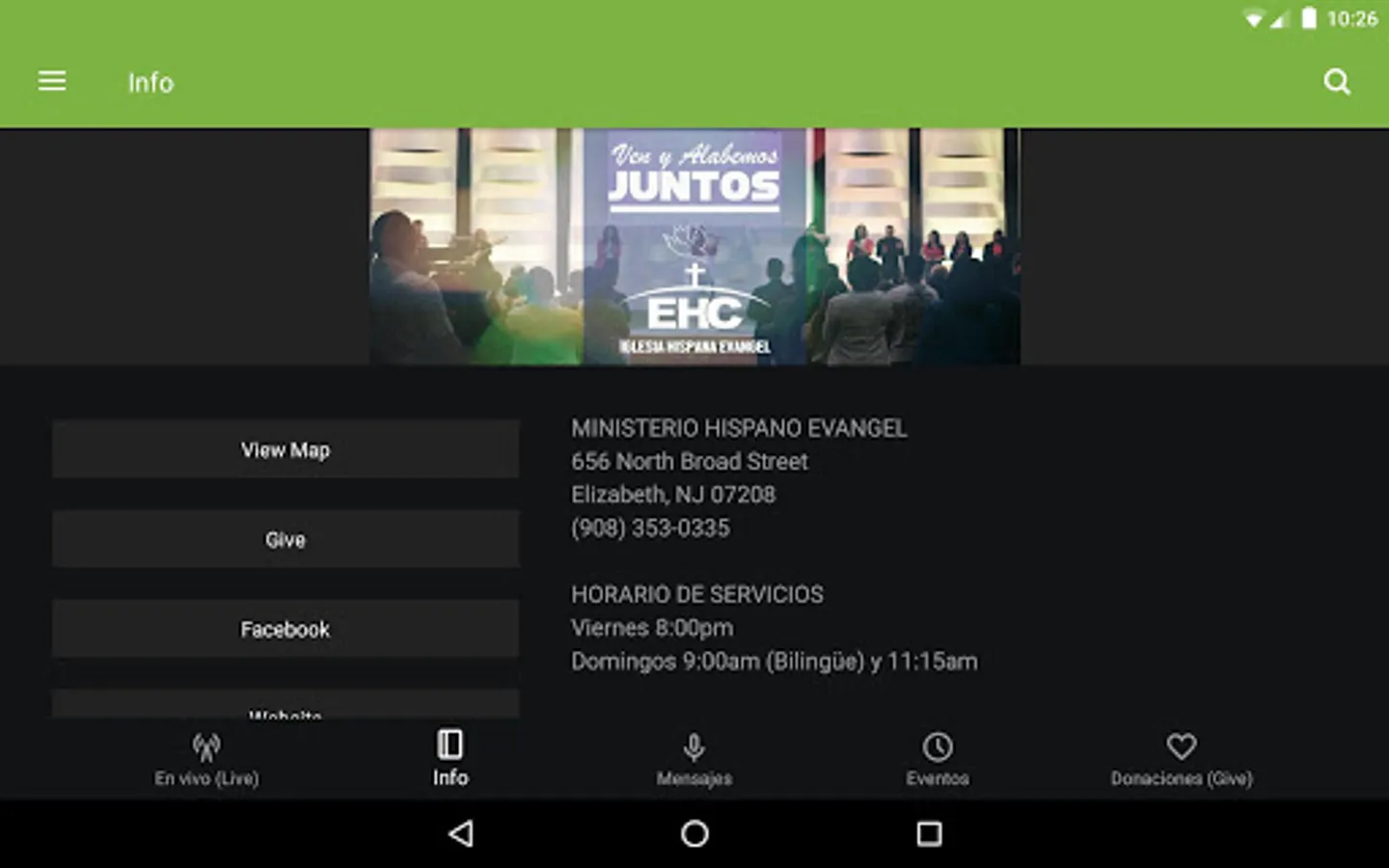Viewport: 1389px width, 868px height.
Task: Tap the Wi-Fi icon in status bar
Action: pyautogui.click(x=1253, y=19)
